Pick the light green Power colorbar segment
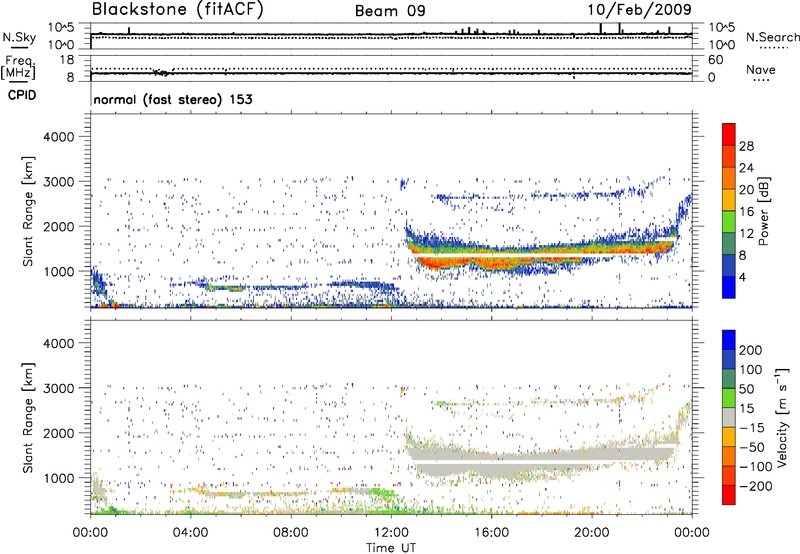This screenshot has width=800, height=554. pos(729,222)
